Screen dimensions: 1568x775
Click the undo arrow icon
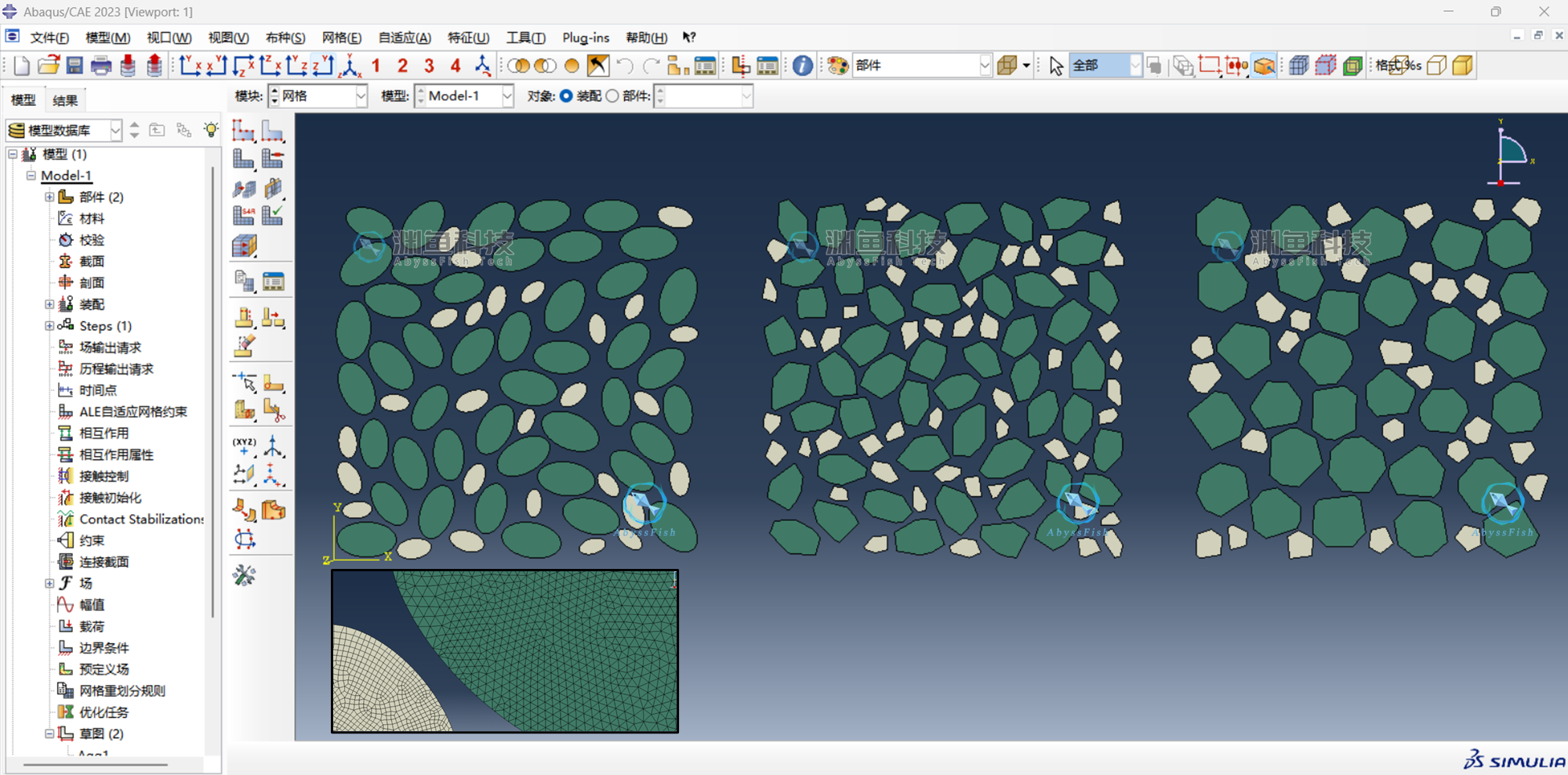point(625,66)
